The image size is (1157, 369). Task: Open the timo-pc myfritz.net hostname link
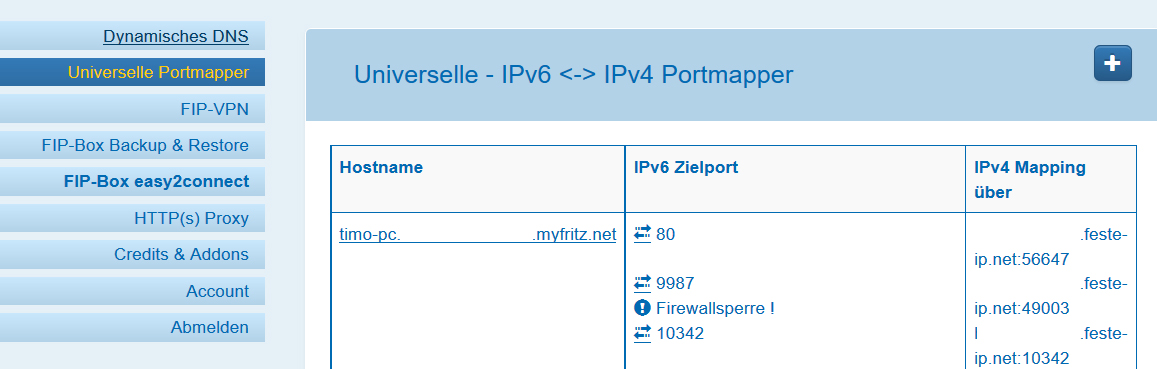pos(477,235)
